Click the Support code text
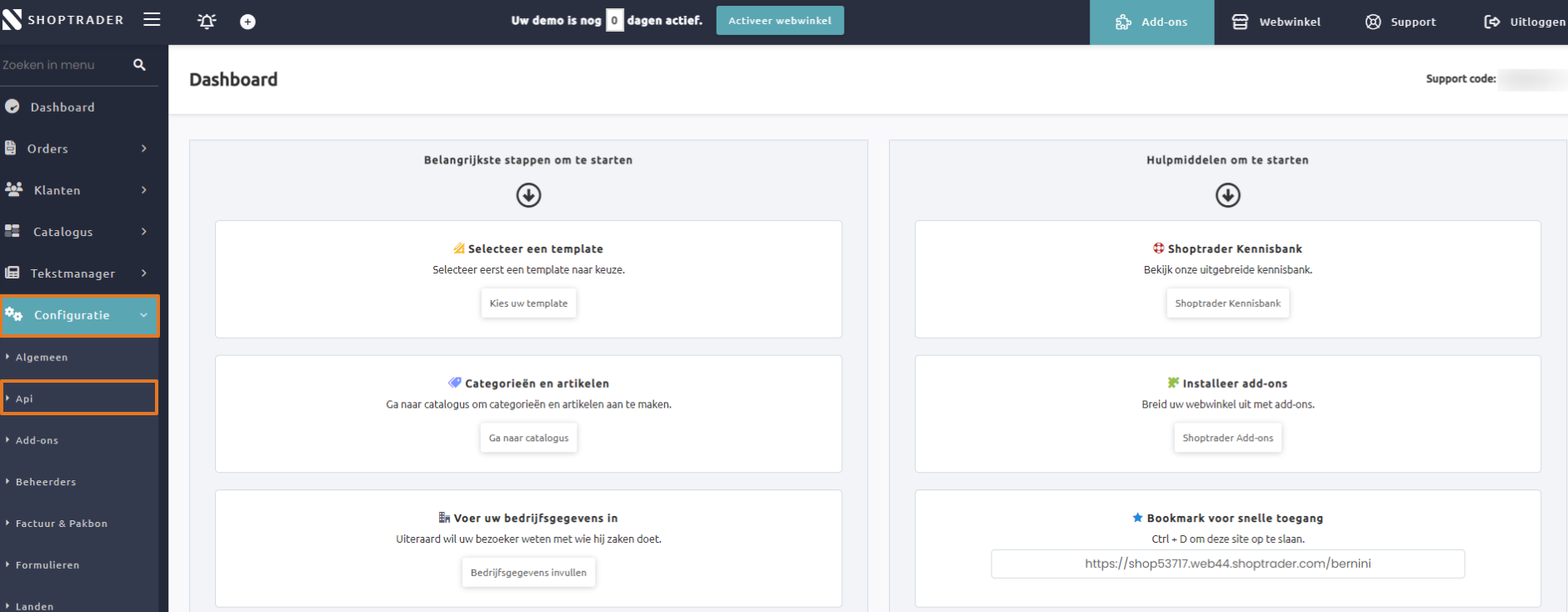The height and width of the screenshot is (612, 1568). point(1461,78)
